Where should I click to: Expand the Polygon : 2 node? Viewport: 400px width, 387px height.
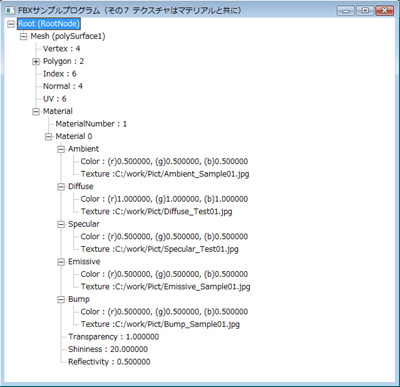36,62
